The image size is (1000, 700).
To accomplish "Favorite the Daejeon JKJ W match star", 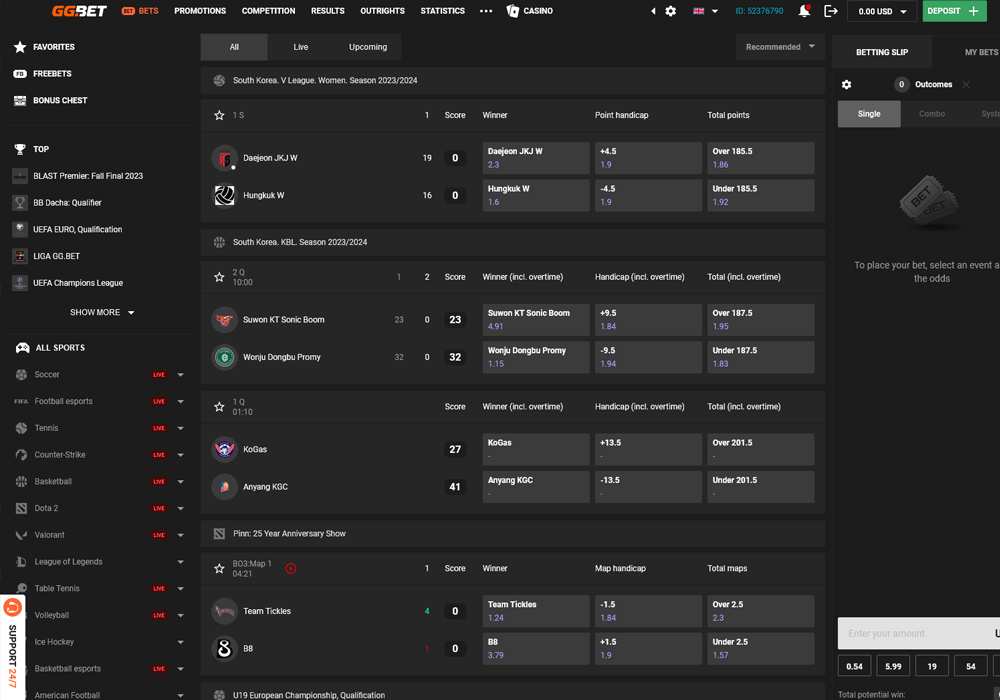I will point(220,115).
